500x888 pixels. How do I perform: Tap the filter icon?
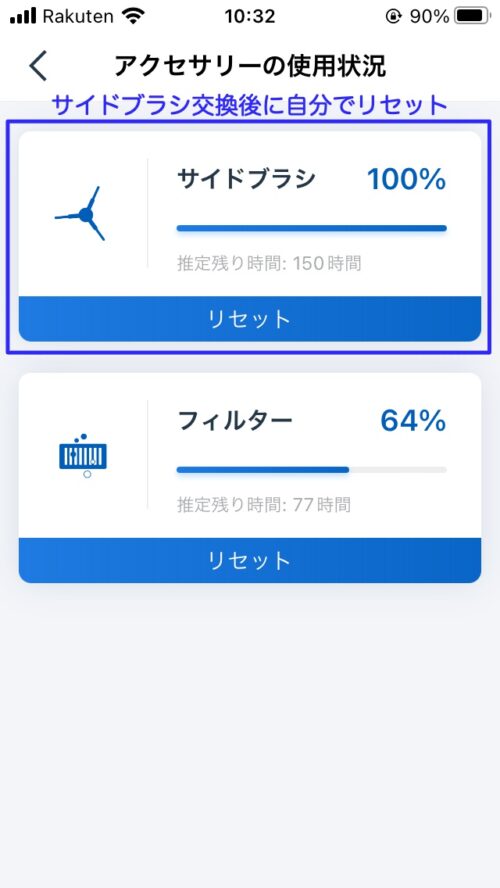pyautogui.click(x=83, y=455)
